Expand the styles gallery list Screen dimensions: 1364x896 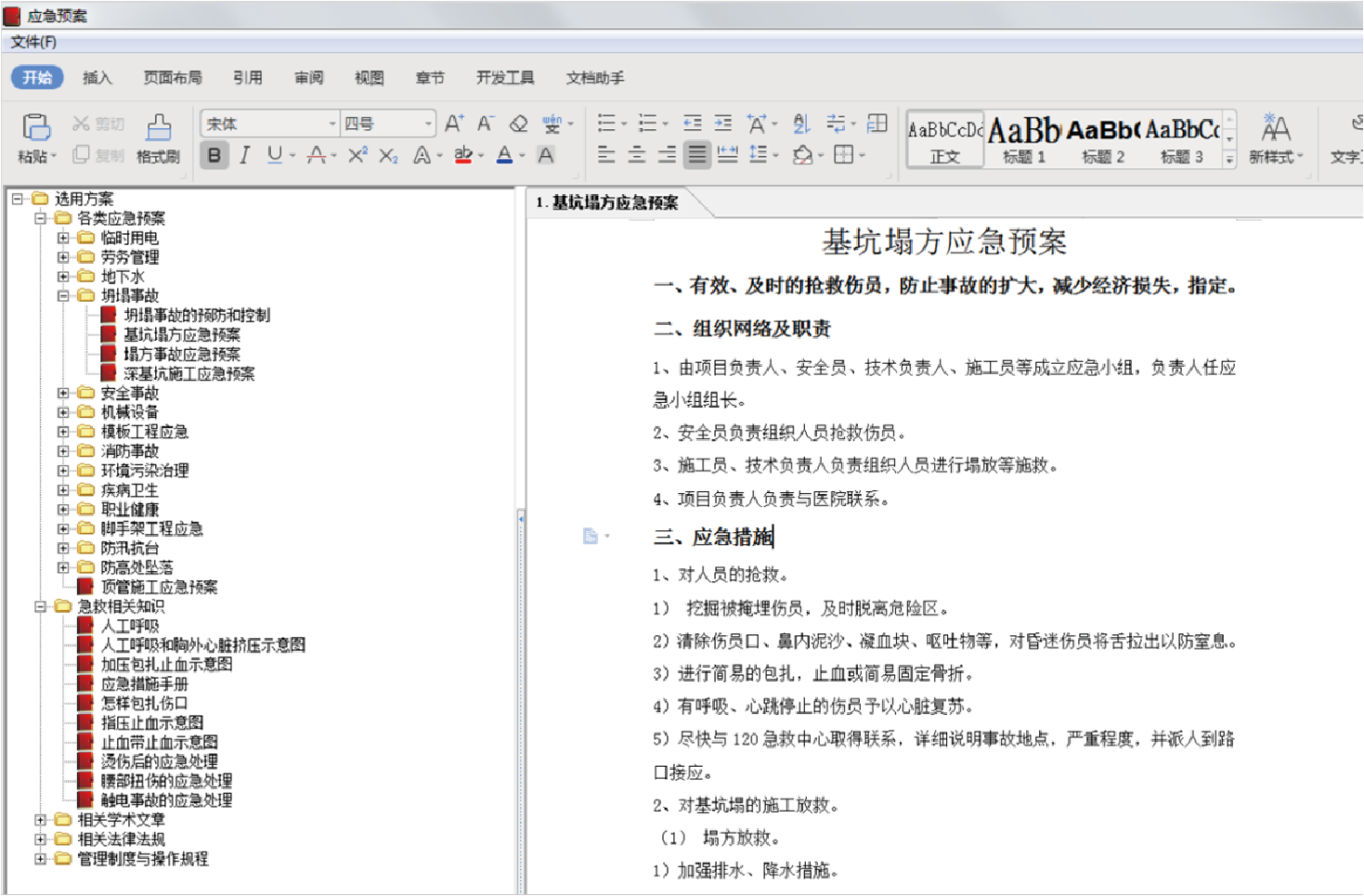(1230, 160)
